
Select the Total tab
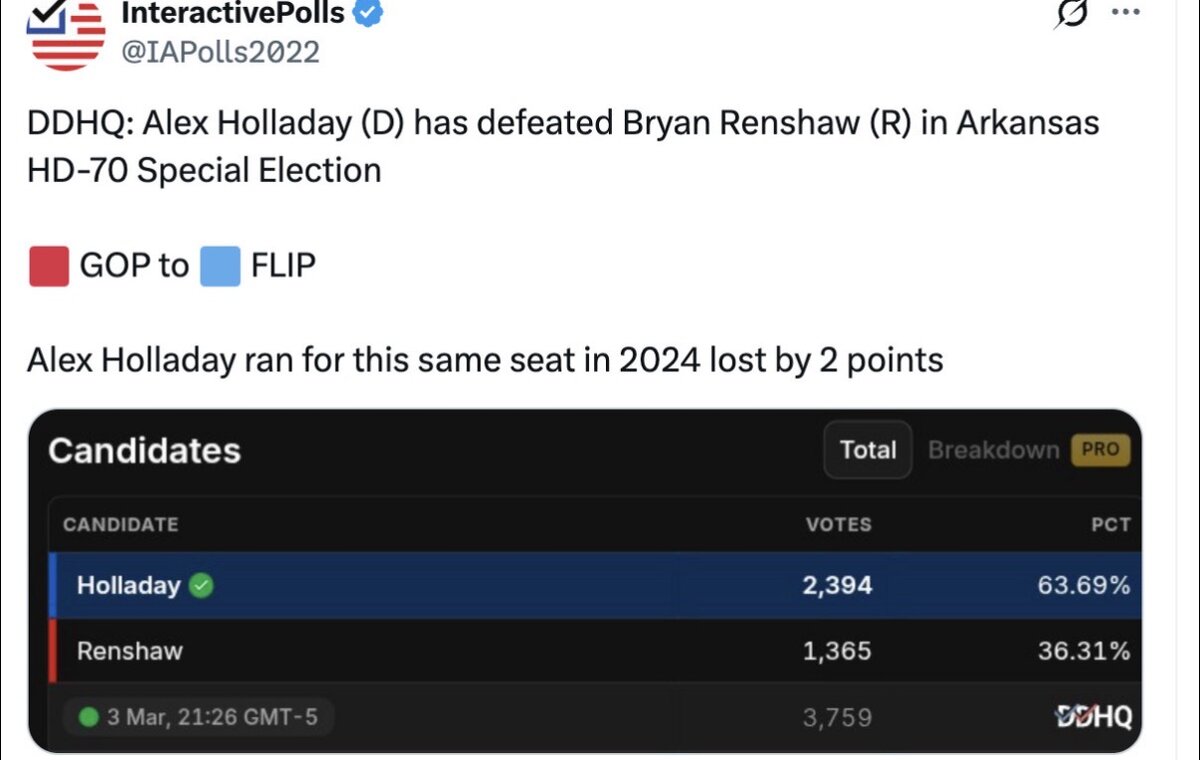pyautogui.click(x=868, y=450)
